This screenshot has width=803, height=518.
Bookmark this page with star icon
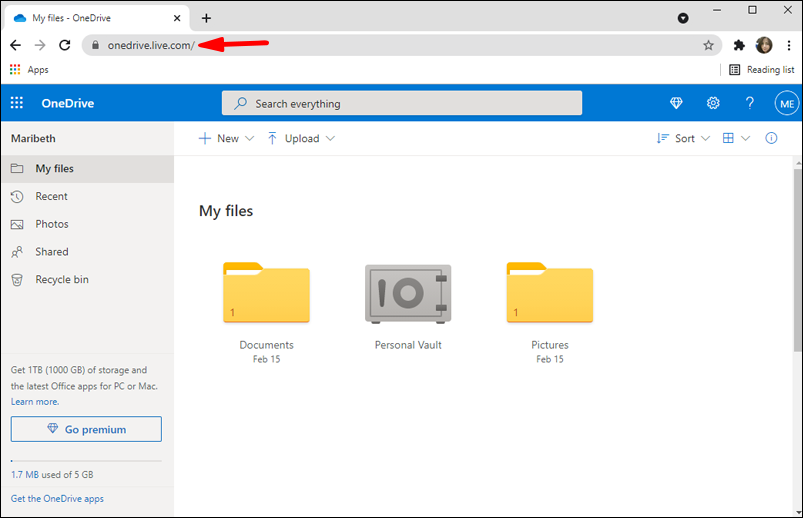[708, 45]
